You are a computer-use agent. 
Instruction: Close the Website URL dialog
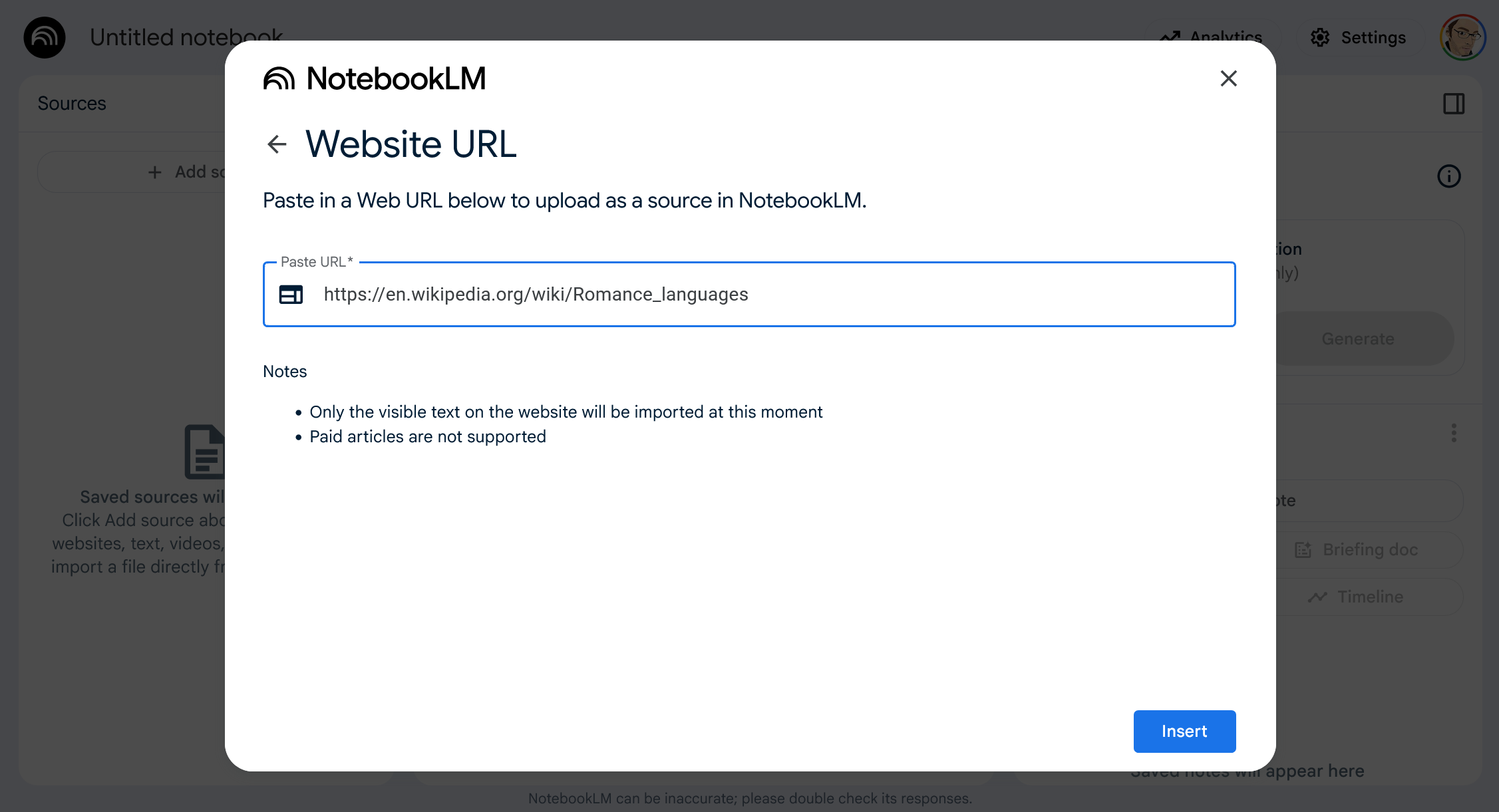tap(1228, 78)
